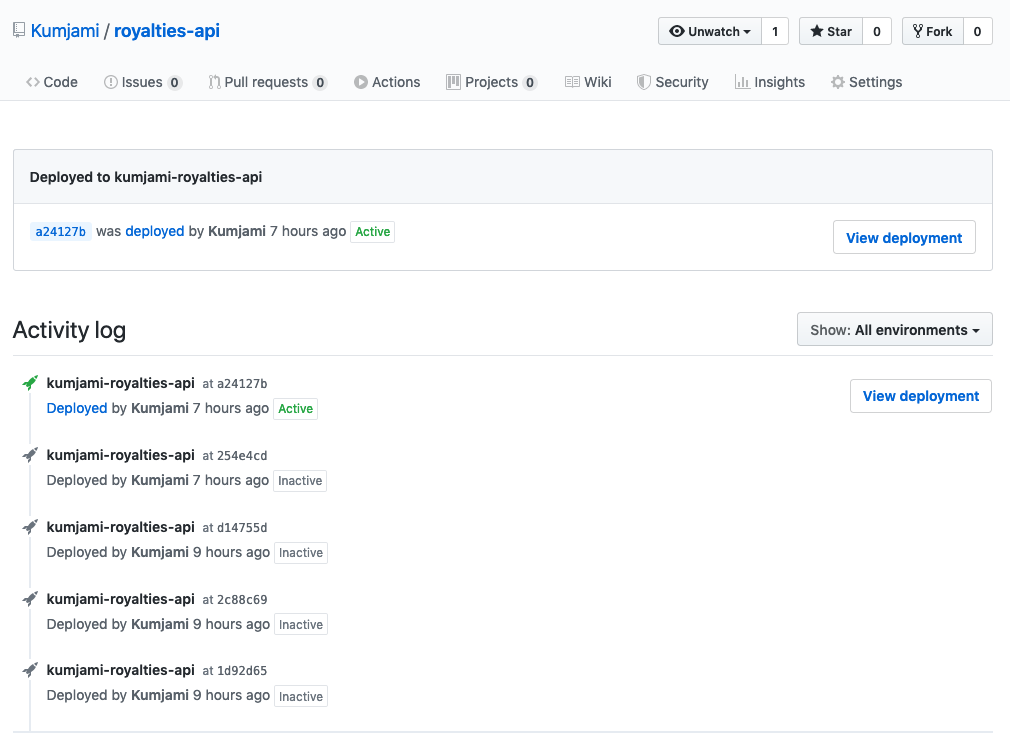This screenshot has width=1010, height=747.
Task: Switch to the Code tab
Action: point(51,81)
